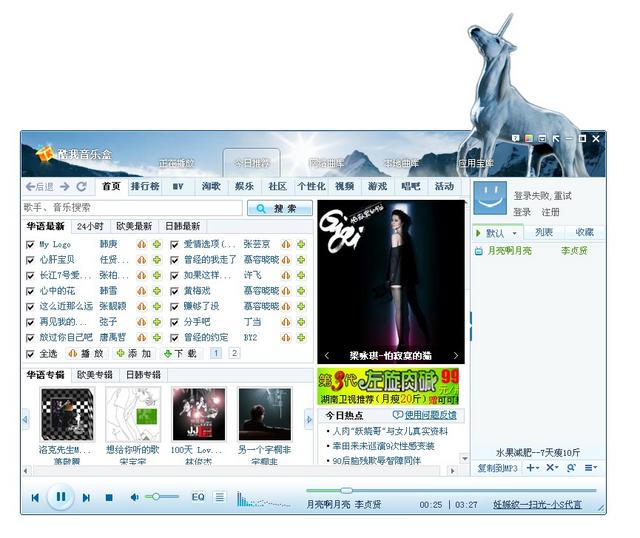The image size is (640, 538).
Task: Click the 注册 register link
Action: click(x=550, y=212)
